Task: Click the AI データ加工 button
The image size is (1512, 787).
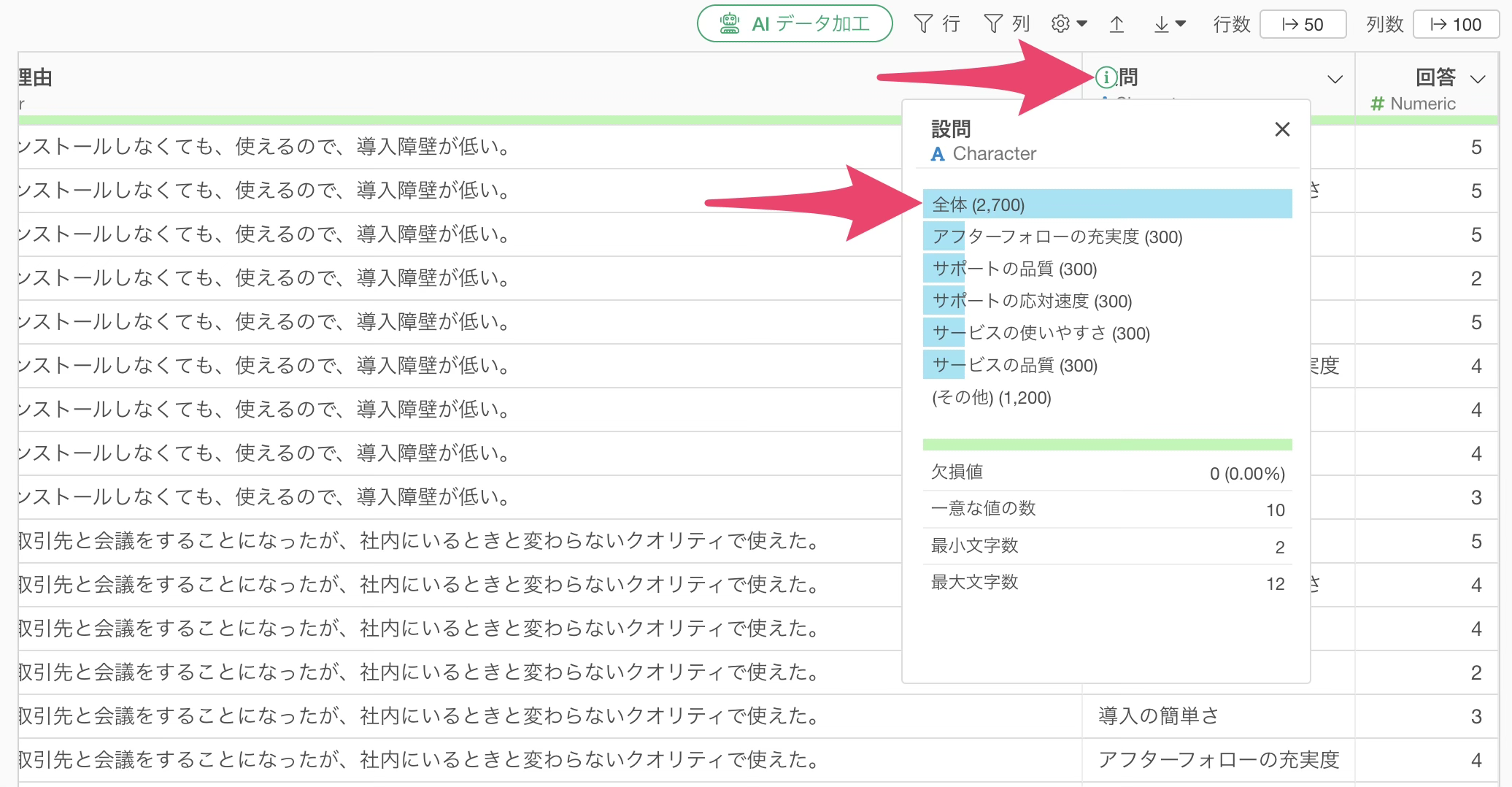Action: pos(795,24)
